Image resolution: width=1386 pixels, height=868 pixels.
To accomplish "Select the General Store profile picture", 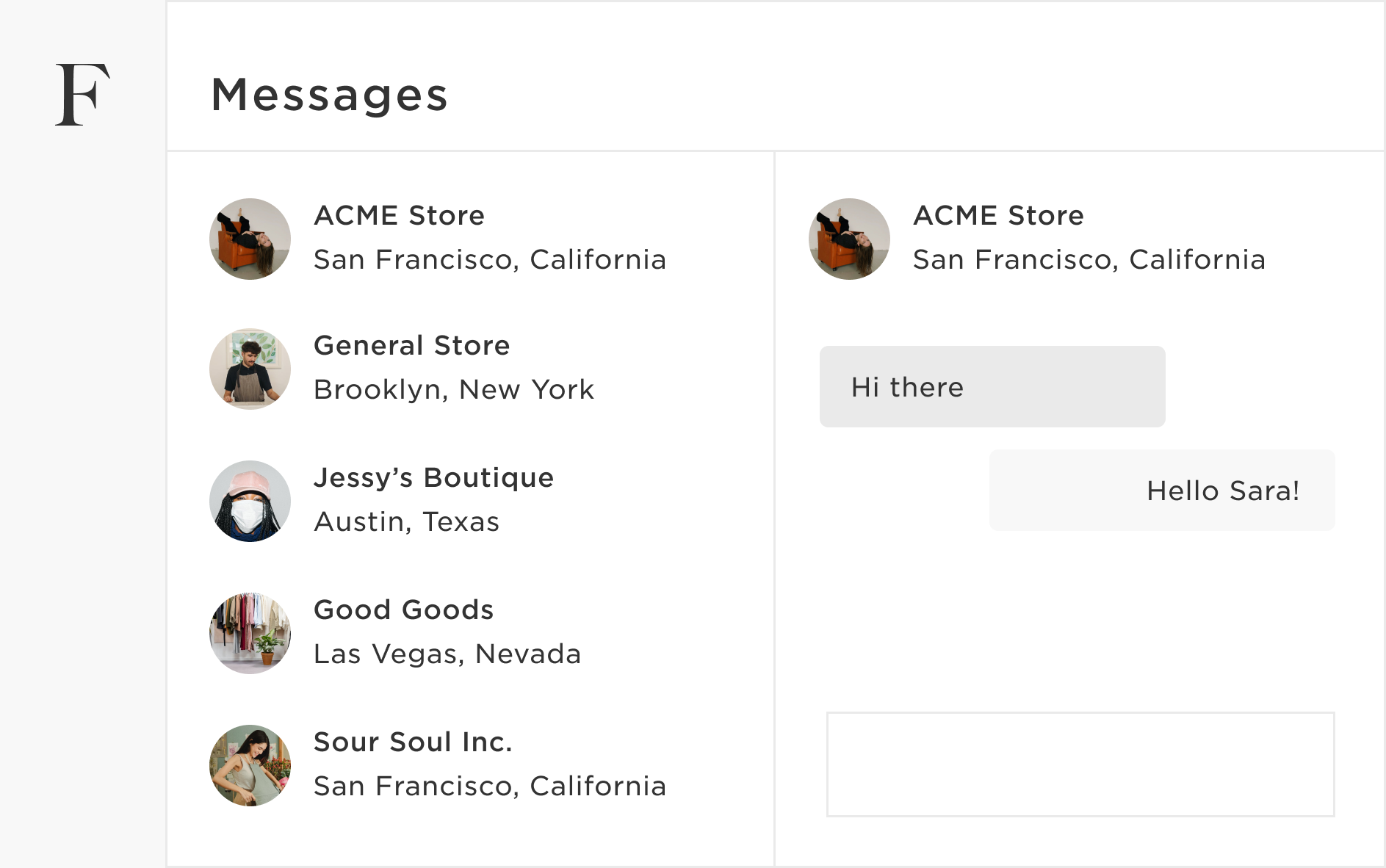I will tap(250, 369).
